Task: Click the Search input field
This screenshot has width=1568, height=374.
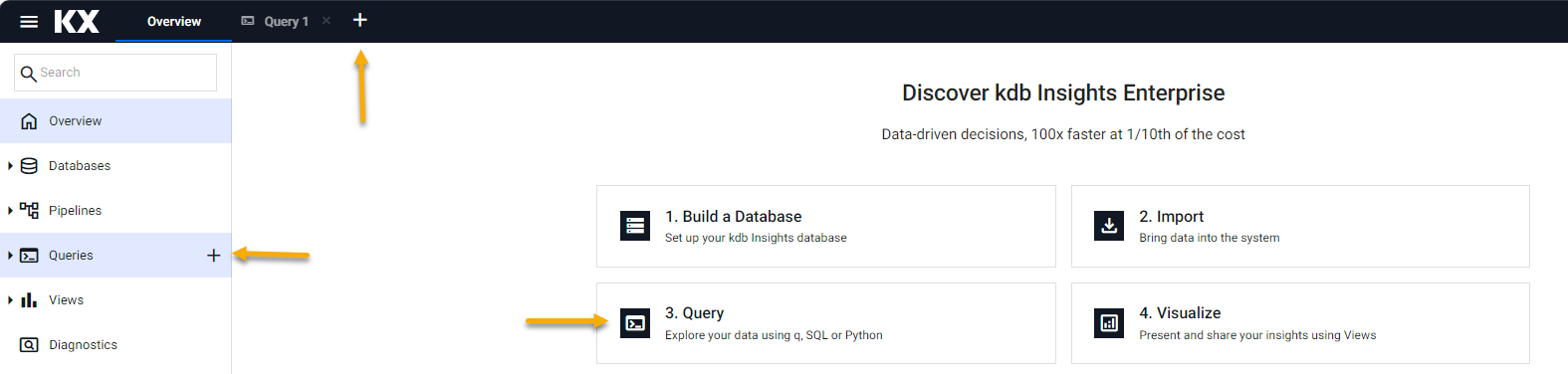Action: coord(115,73)
